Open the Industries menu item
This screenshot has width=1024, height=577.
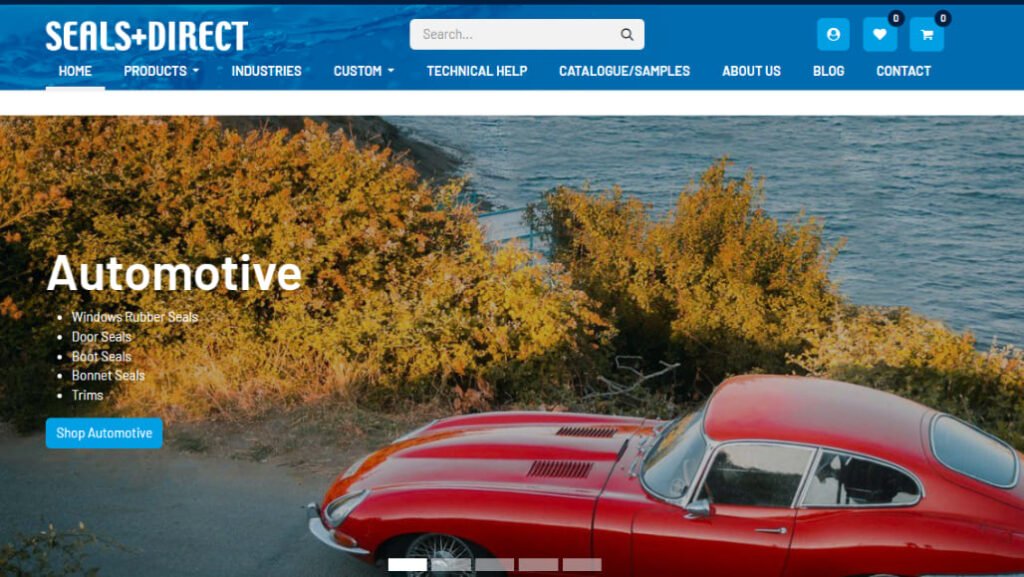[266, 71]
